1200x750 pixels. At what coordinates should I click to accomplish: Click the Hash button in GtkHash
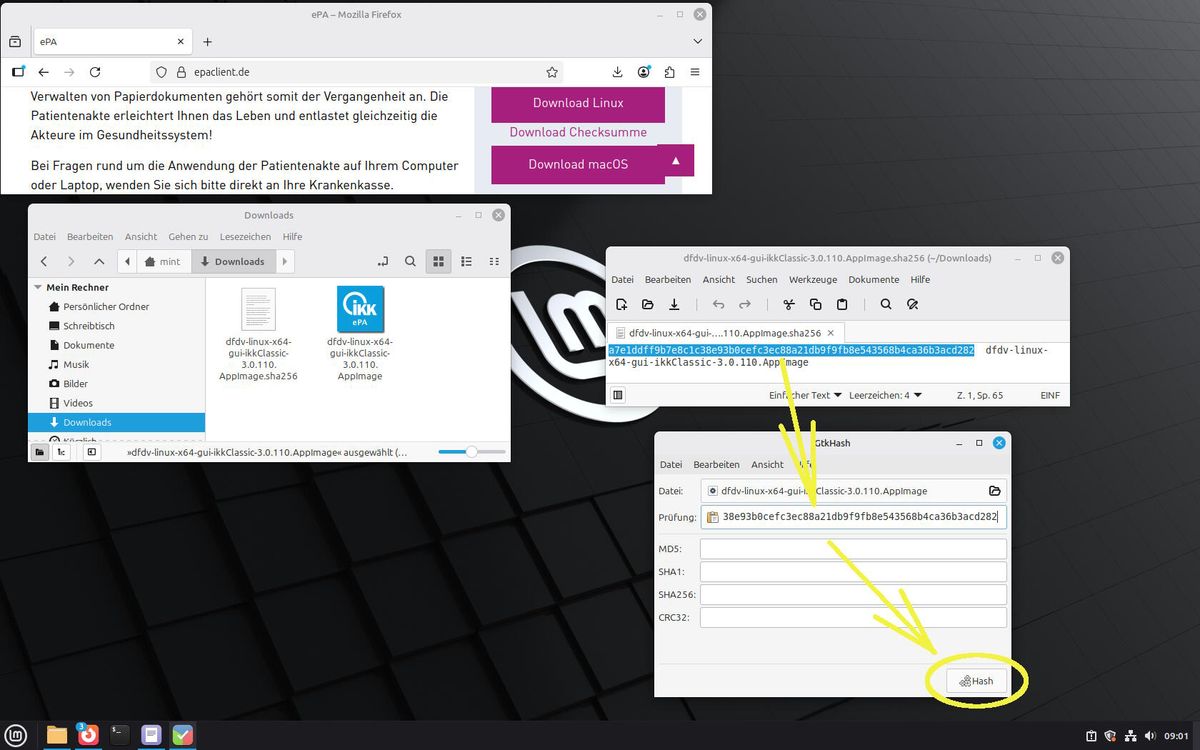pos(976,681)
